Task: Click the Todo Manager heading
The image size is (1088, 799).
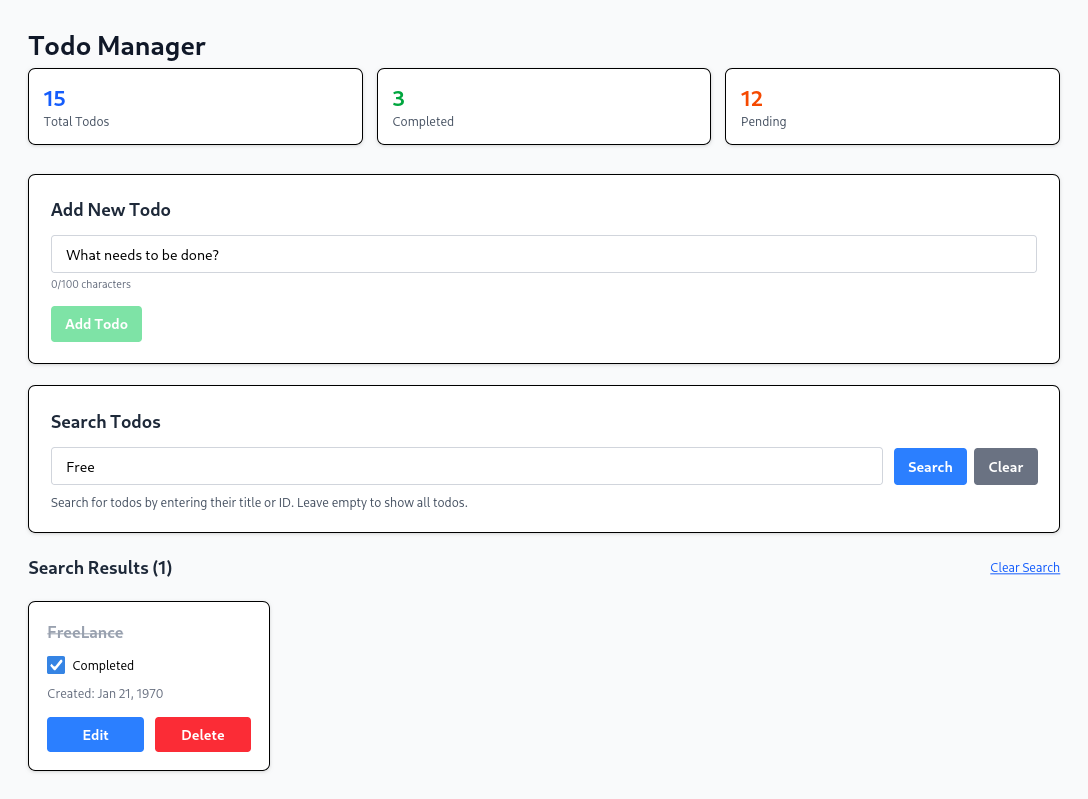Action: [116, 46]
